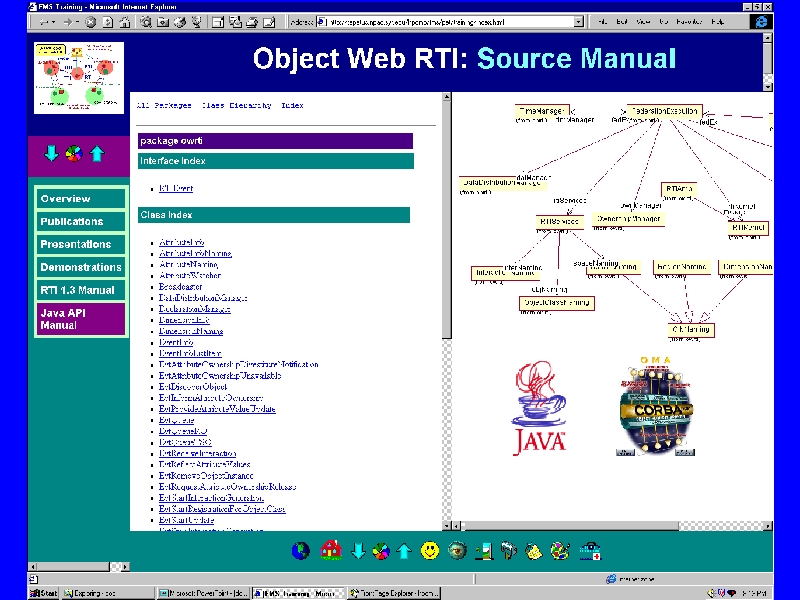Click the red house icon in bottom bar

tap(331, 550)
